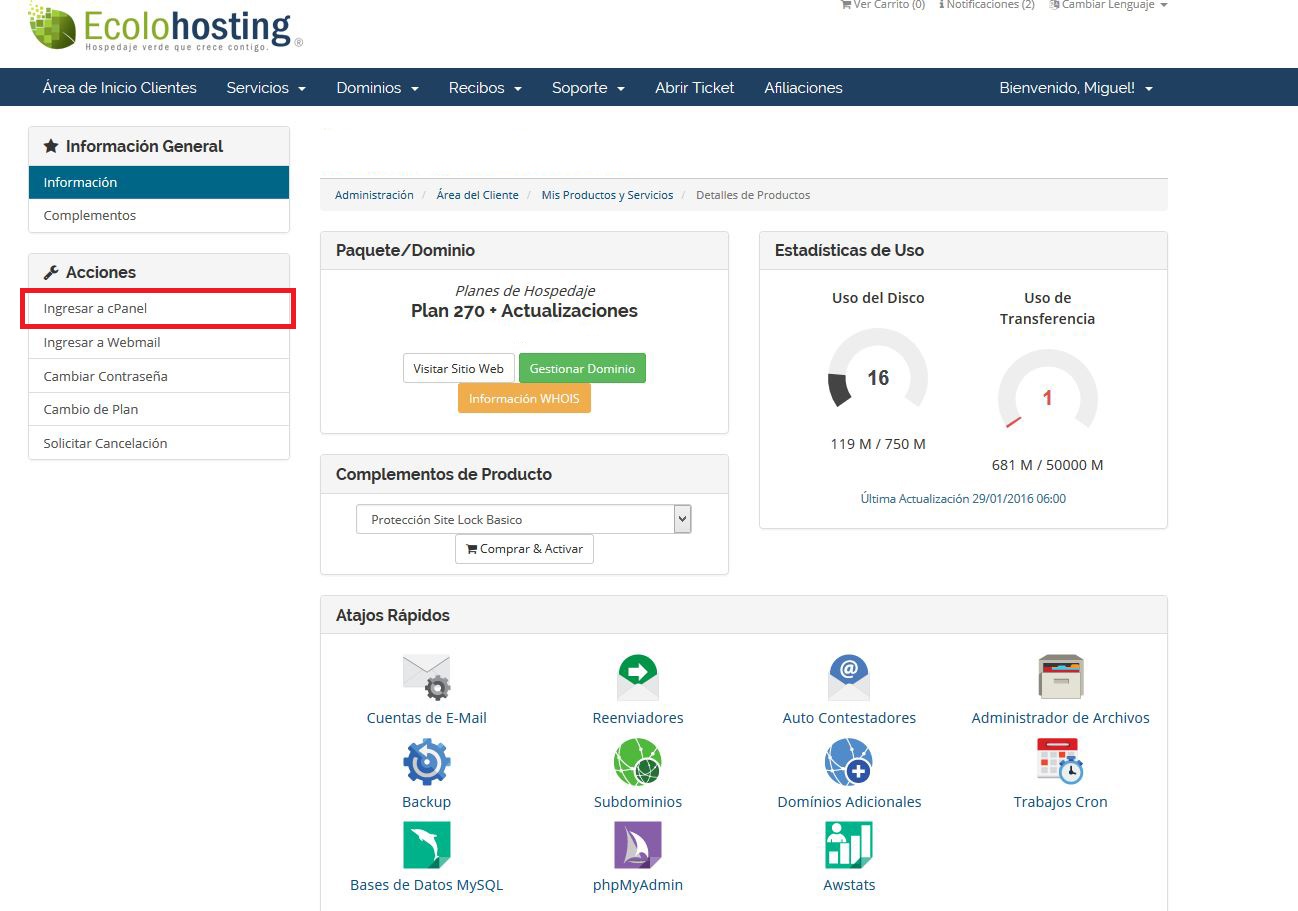Open the Cuentas de E-Mail envelope icon
The image size is (1298, 911).
pos(426,678)
